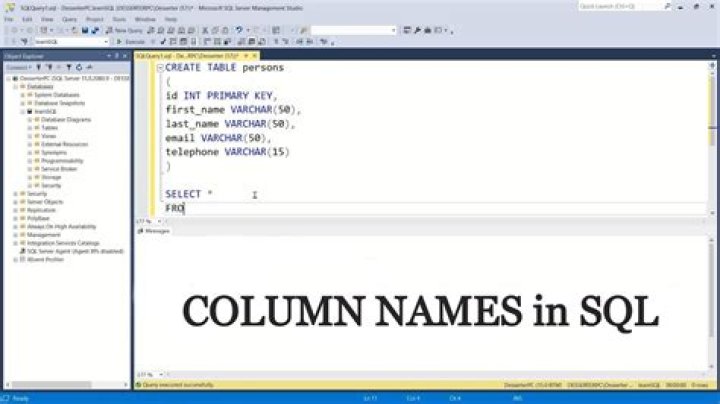Switch to the Messages results tab
This screenshot has width=720, height=404.
(156, 230)
